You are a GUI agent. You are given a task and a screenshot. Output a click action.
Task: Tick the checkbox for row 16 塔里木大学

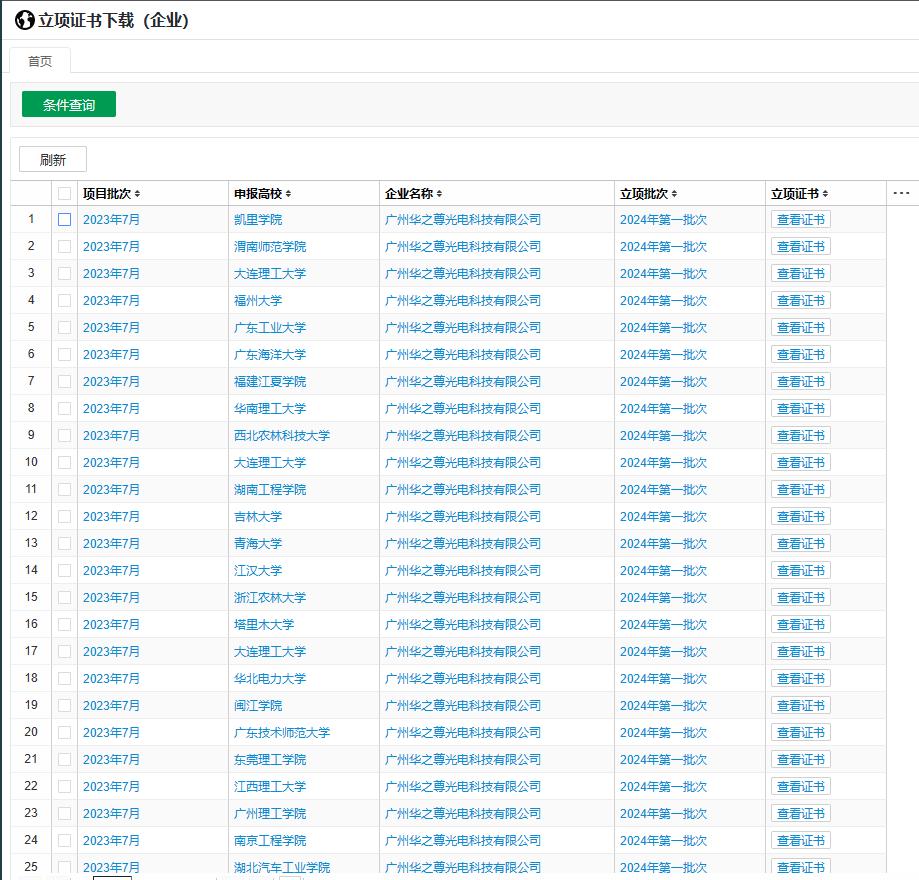click(x=64, y=625)
